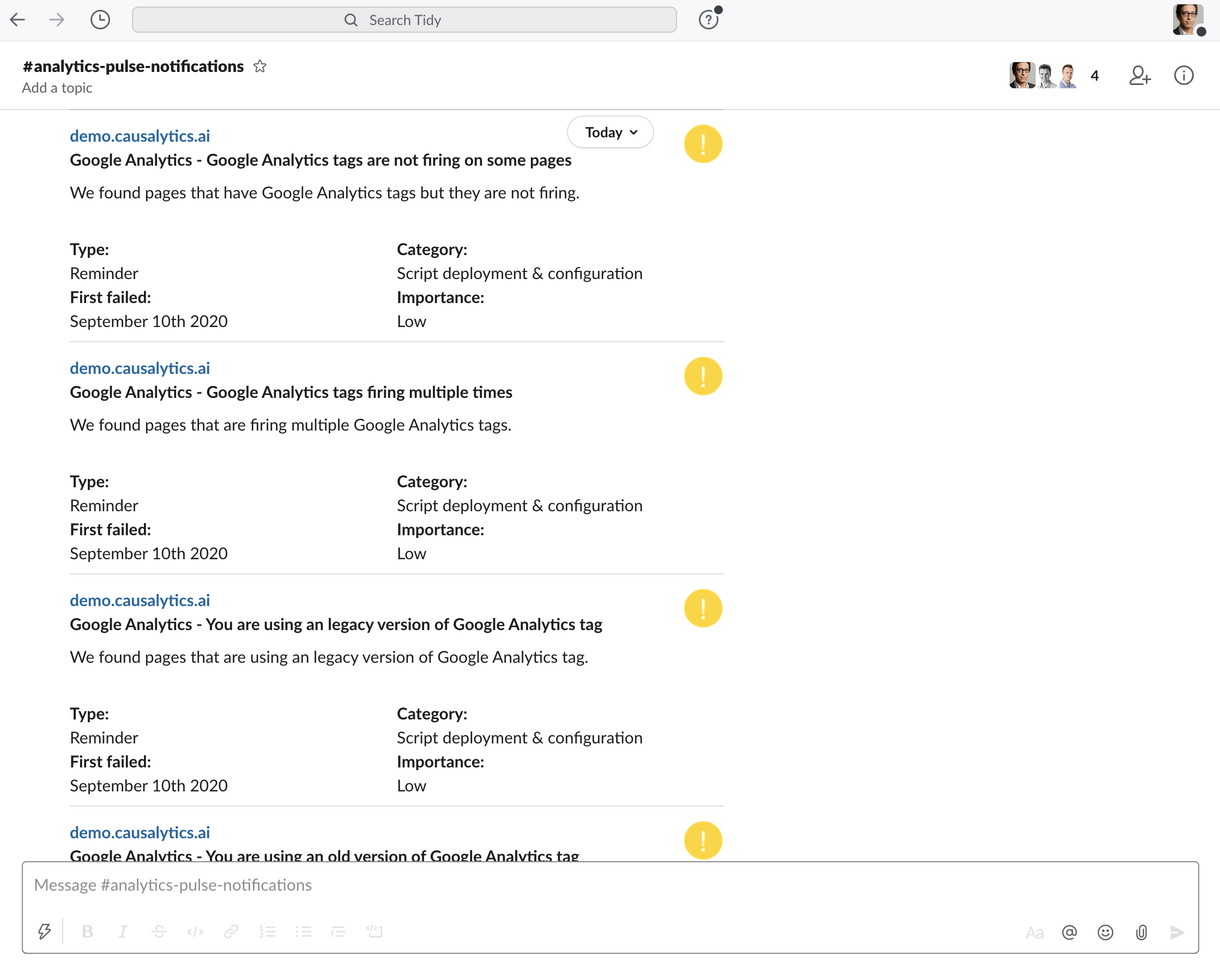Open history clock icon

100,20
